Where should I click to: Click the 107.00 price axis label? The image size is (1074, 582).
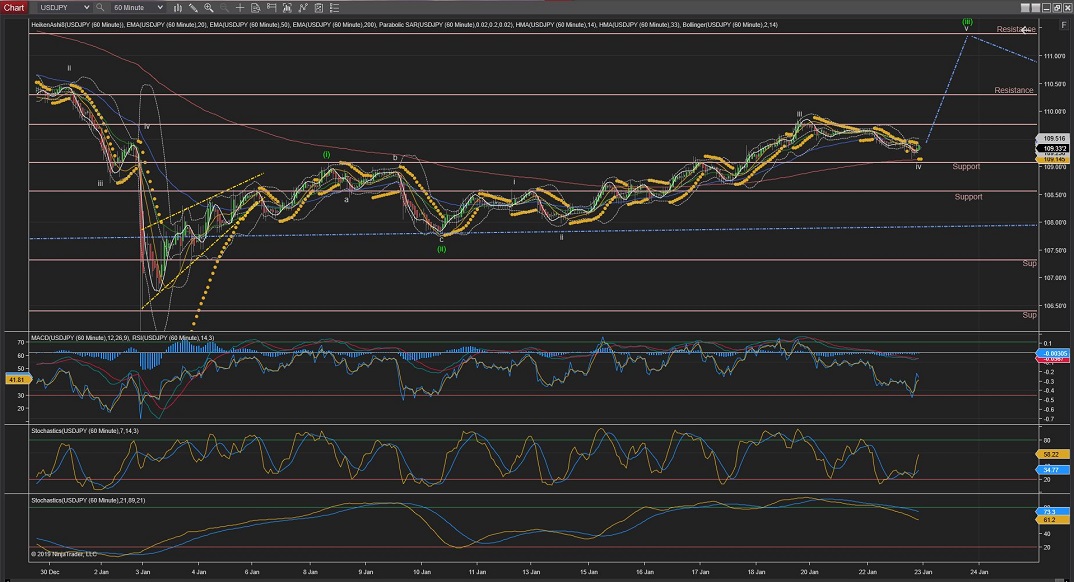pyautogui.click(x=1055, y=278)
